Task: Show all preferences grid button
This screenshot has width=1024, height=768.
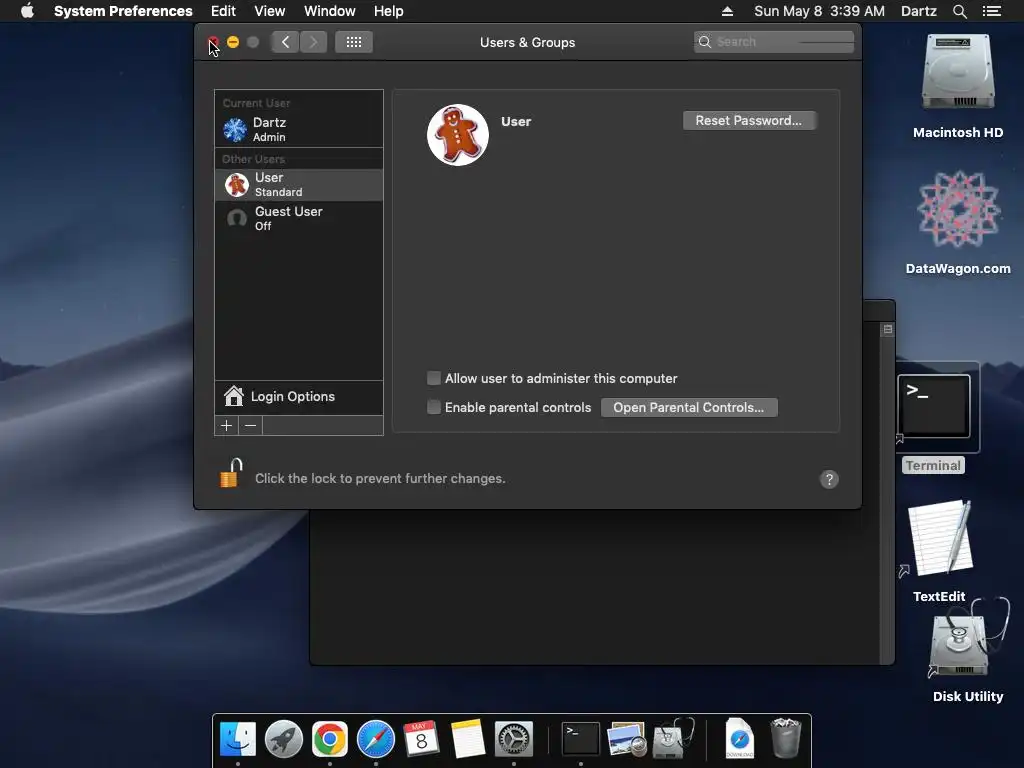Action: [354, 42]
